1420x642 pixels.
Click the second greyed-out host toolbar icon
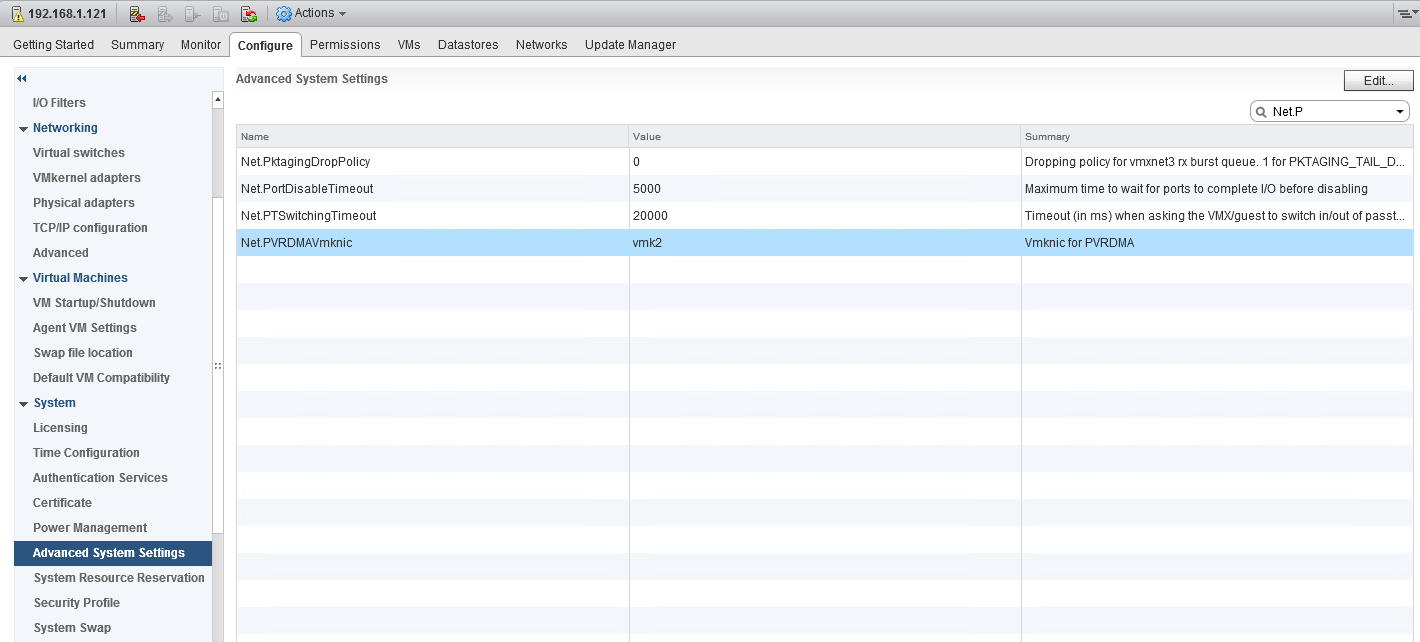[166, 14]
